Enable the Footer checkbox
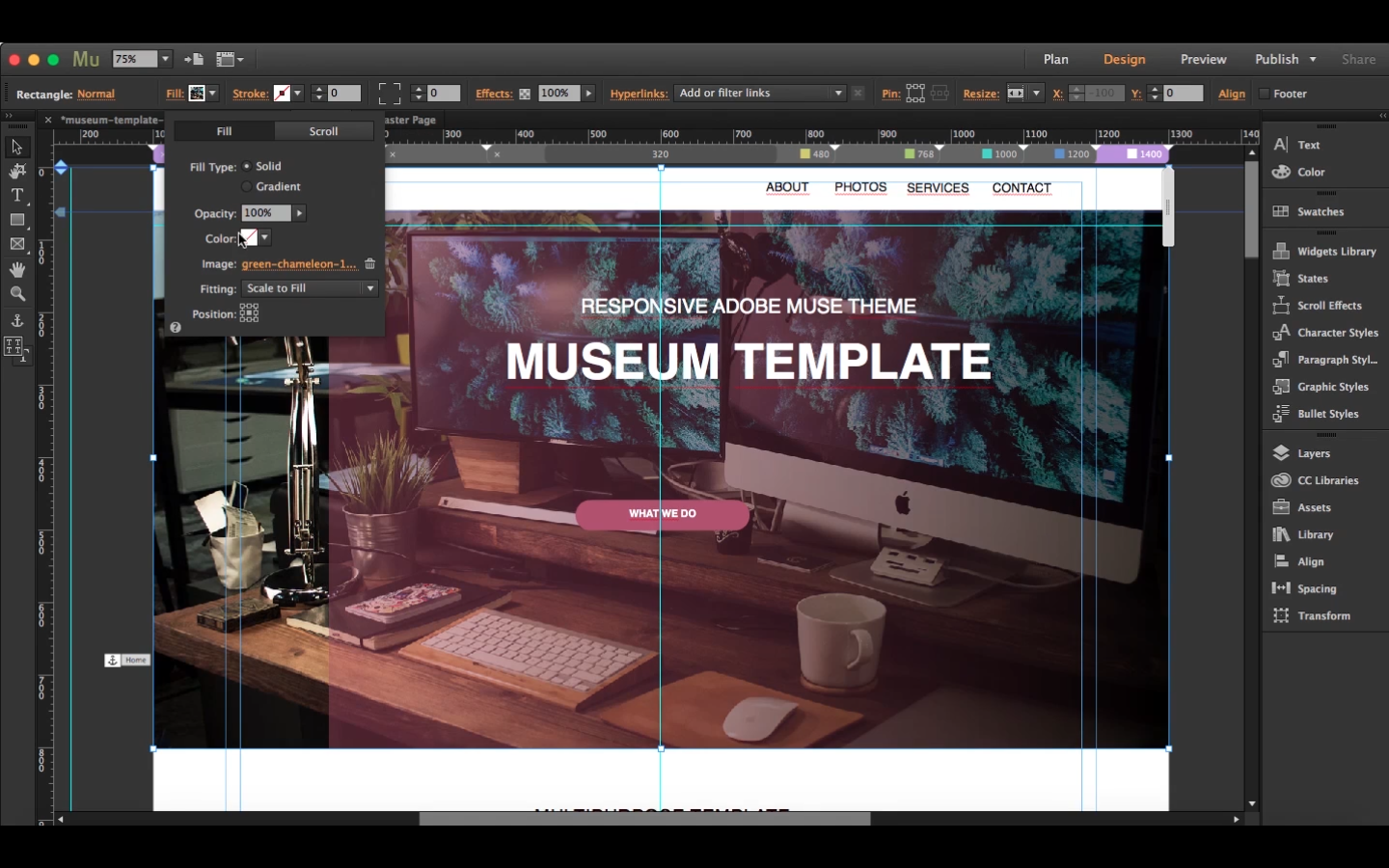1389x868 pixels. point(1265,94)
